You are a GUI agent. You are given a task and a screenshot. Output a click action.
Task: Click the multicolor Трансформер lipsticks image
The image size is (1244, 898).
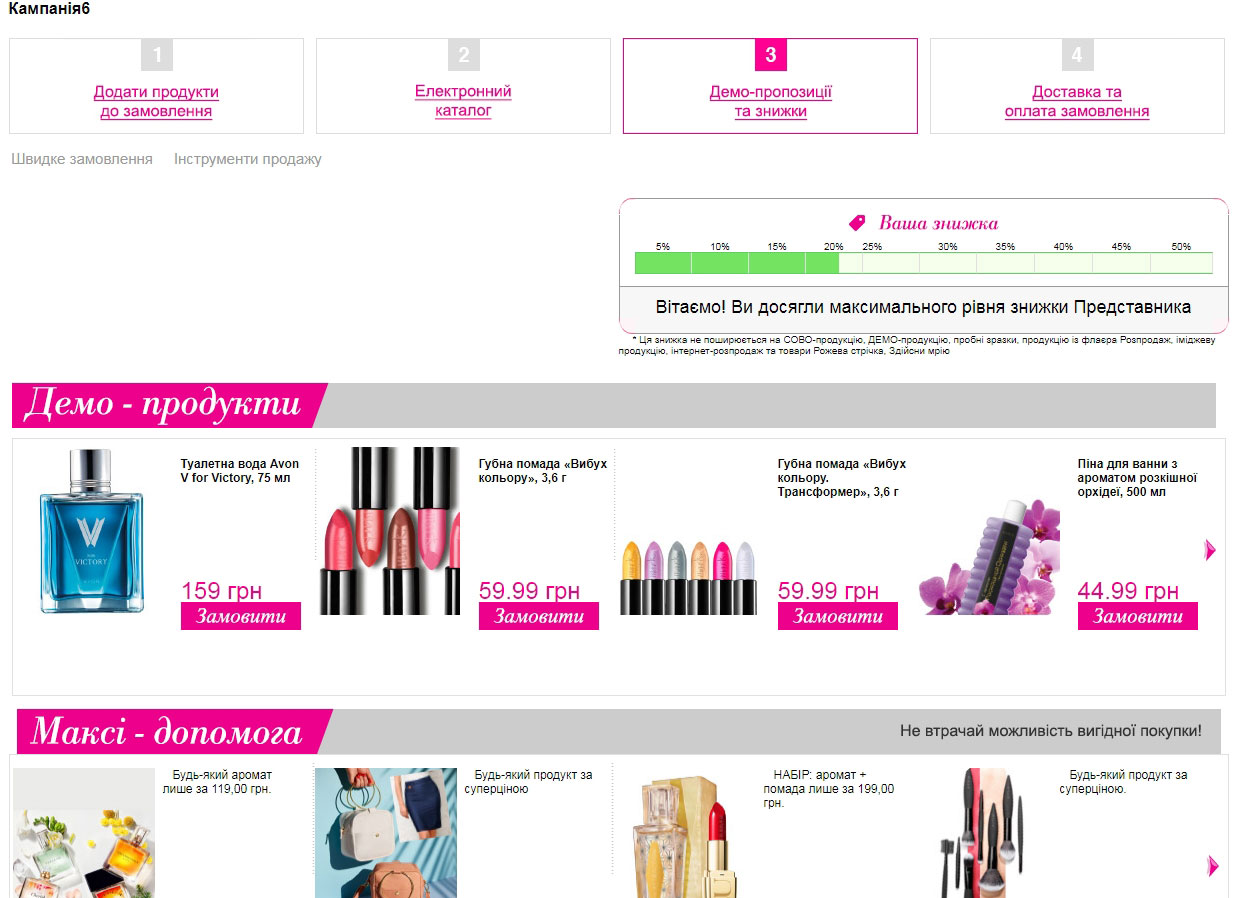tap(689, 576)
